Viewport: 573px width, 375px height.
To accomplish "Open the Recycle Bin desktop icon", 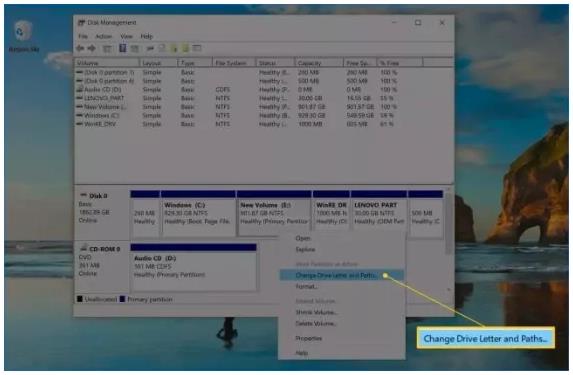I will (x=23, y=31).
